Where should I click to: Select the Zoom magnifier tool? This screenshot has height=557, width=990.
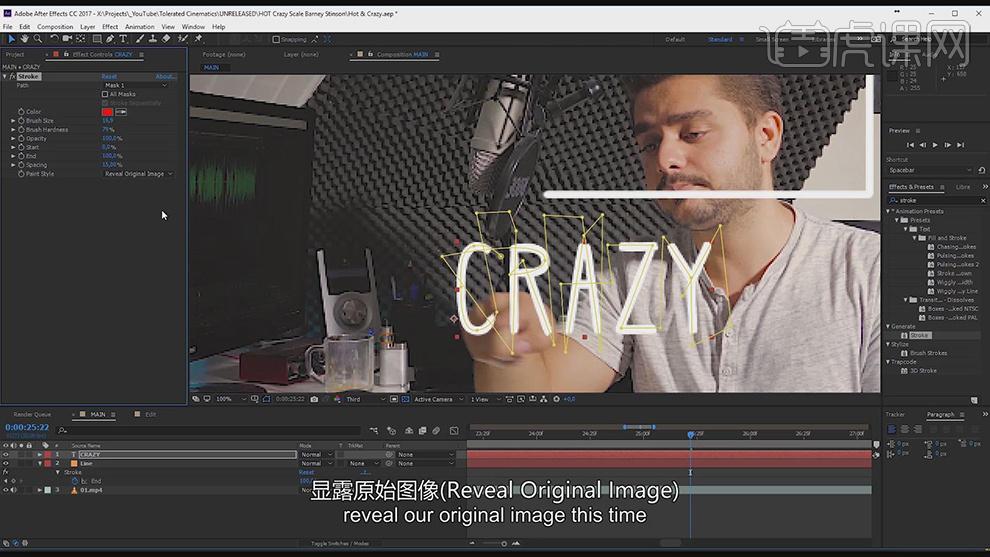(x=38, y=39)
